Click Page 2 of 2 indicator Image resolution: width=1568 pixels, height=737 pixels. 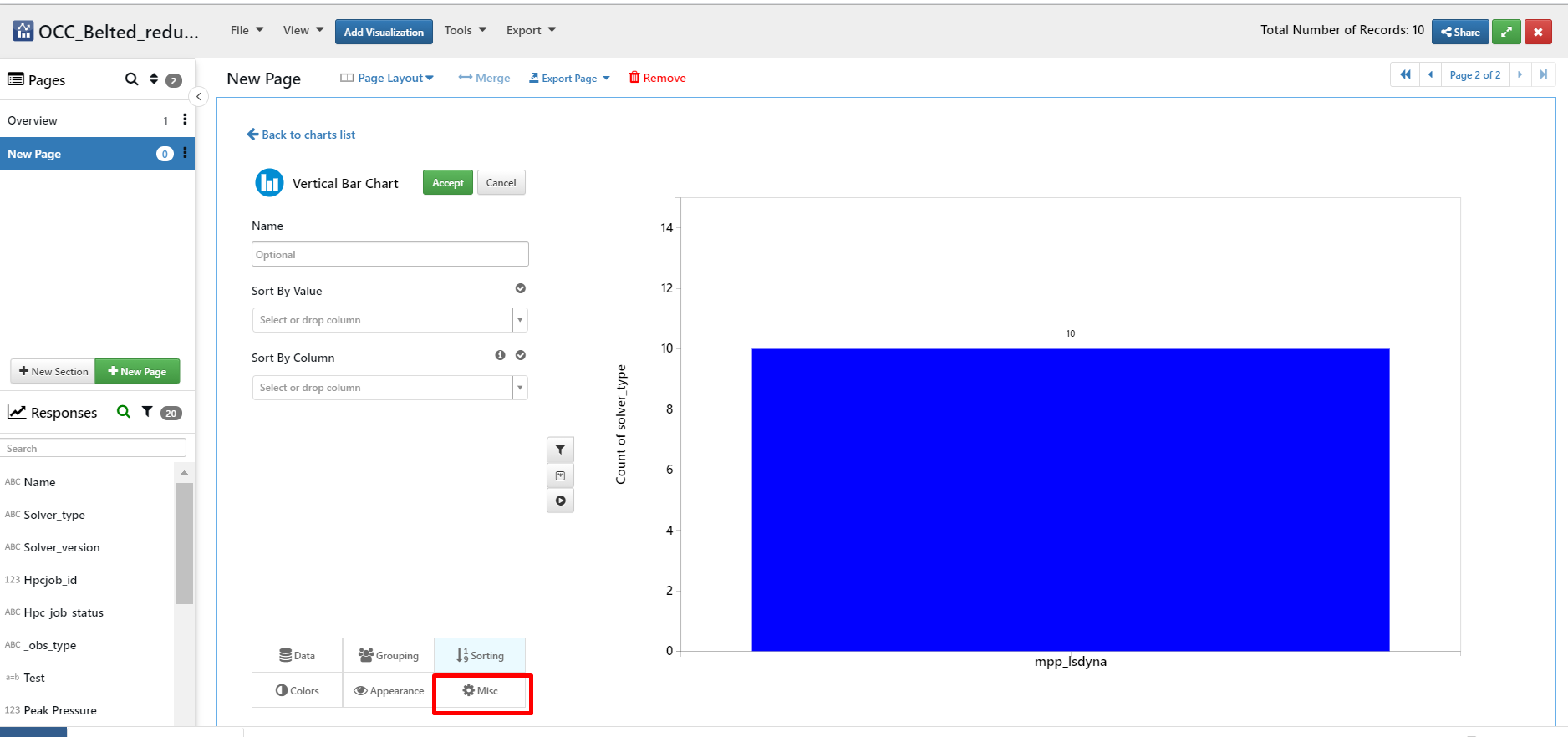1474,74
